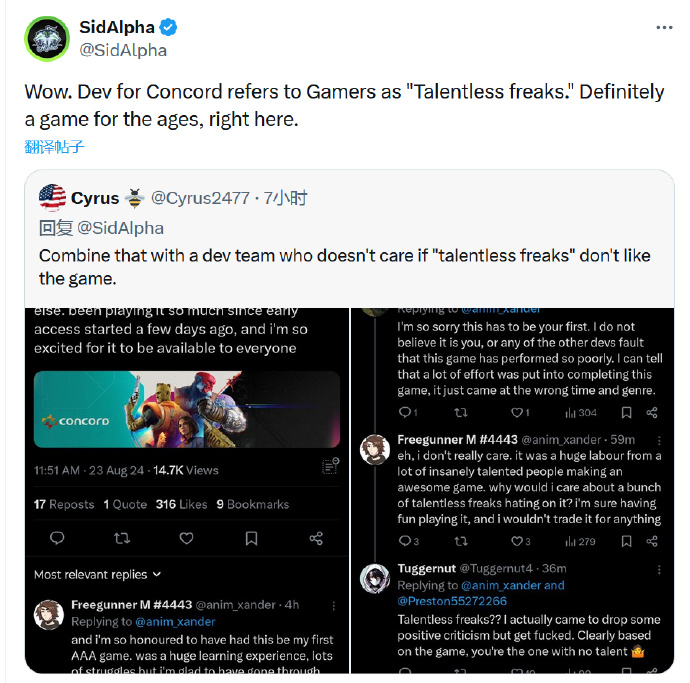
Task: Click the share icon below post stats row
Action: coord(316,538)
